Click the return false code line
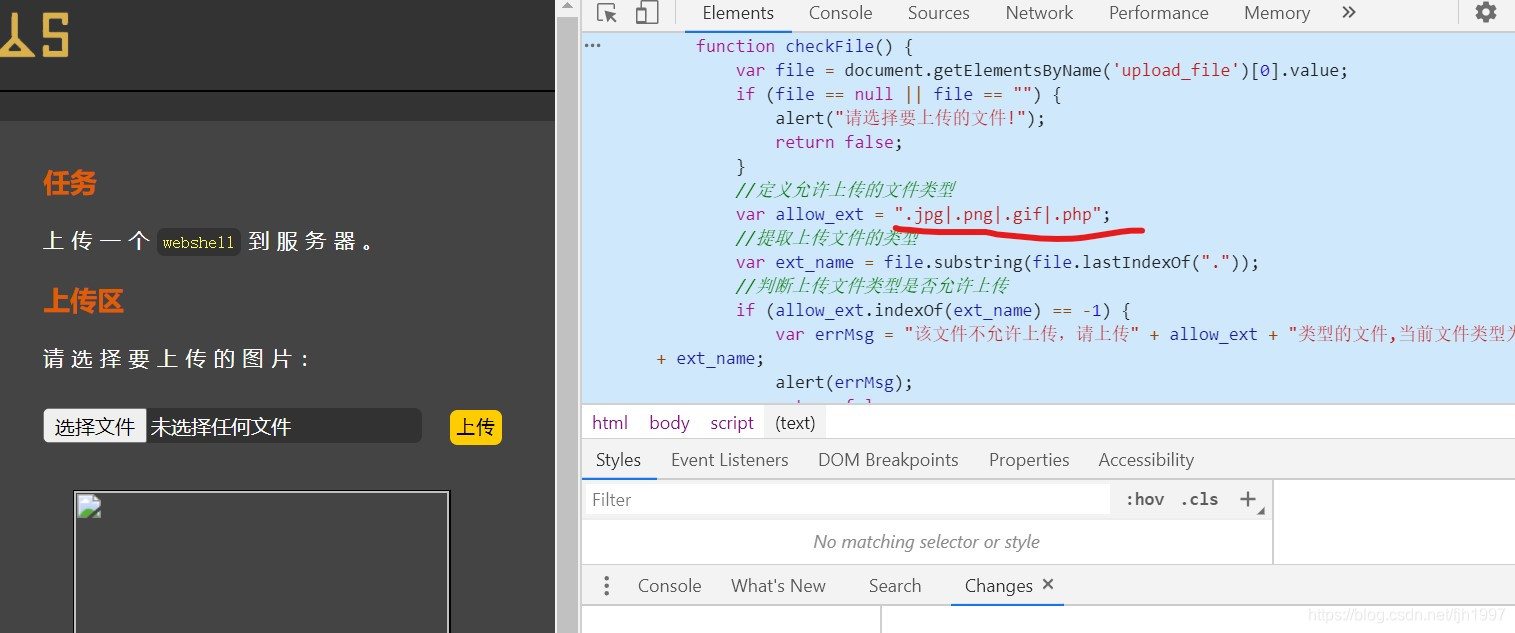The image size is (1515, 633). click(x=839, y=142)
